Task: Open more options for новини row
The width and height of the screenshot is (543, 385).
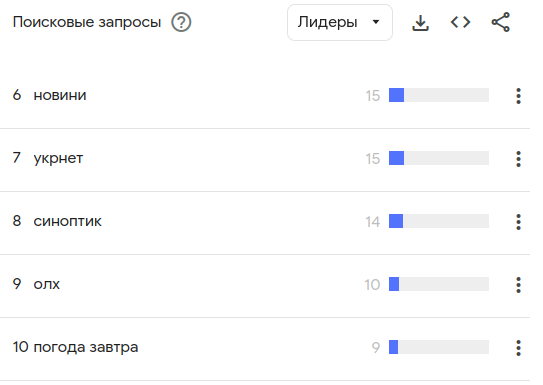Action: pos(518,96)
